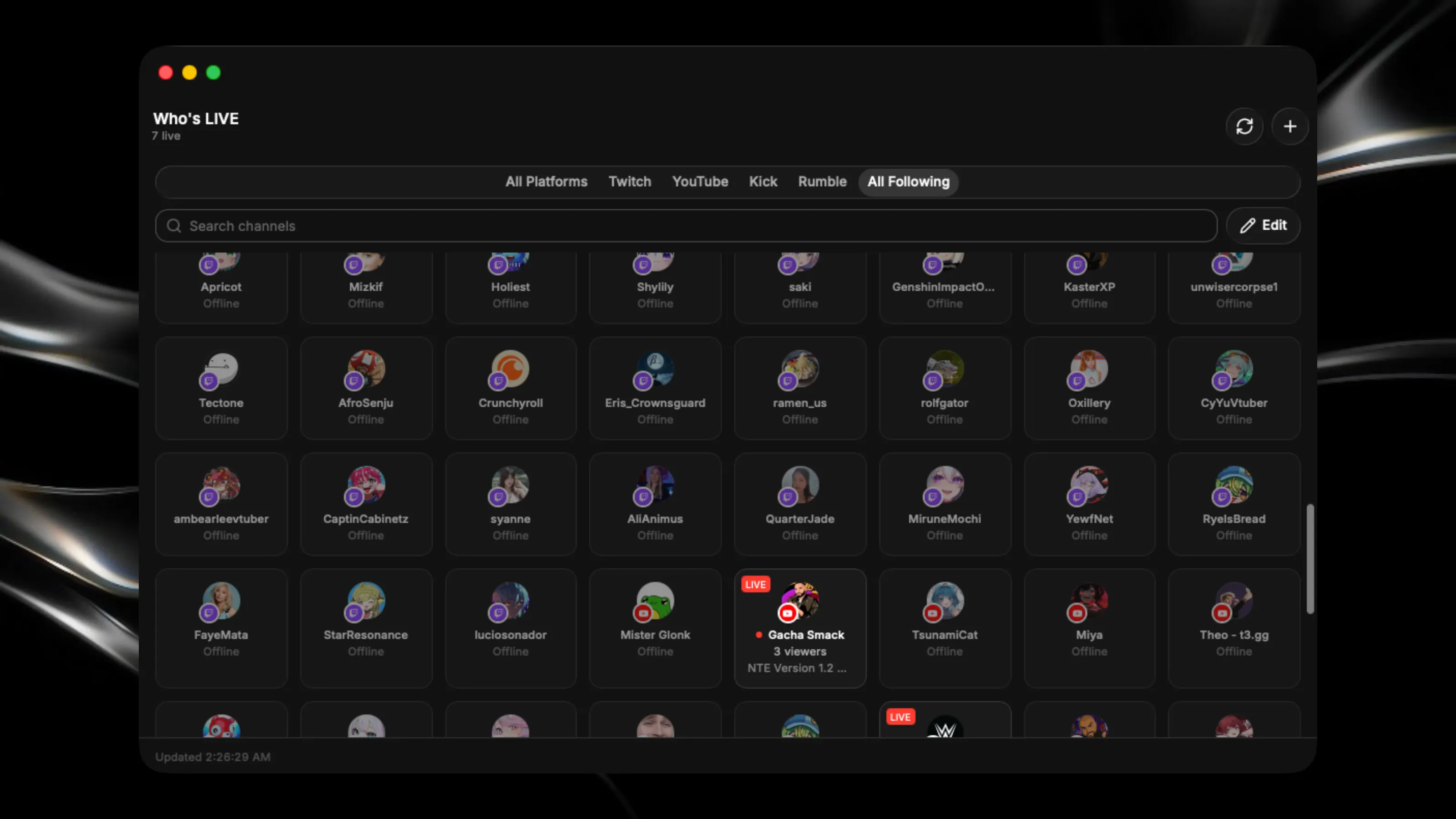Click the KasterXP channel name

click(1089, 287)
